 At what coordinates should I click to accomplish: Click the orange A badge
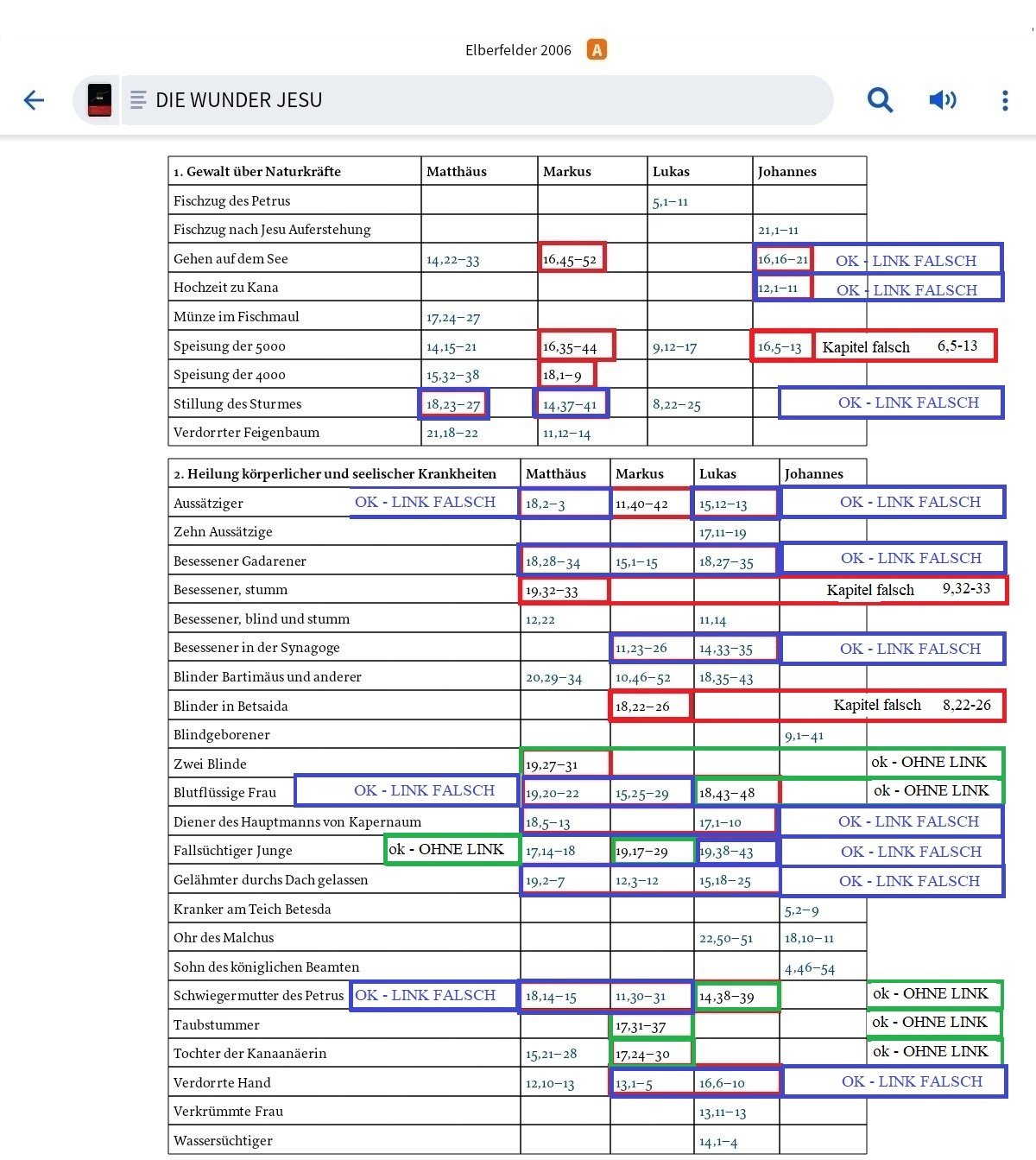click(x=597, y=49)
